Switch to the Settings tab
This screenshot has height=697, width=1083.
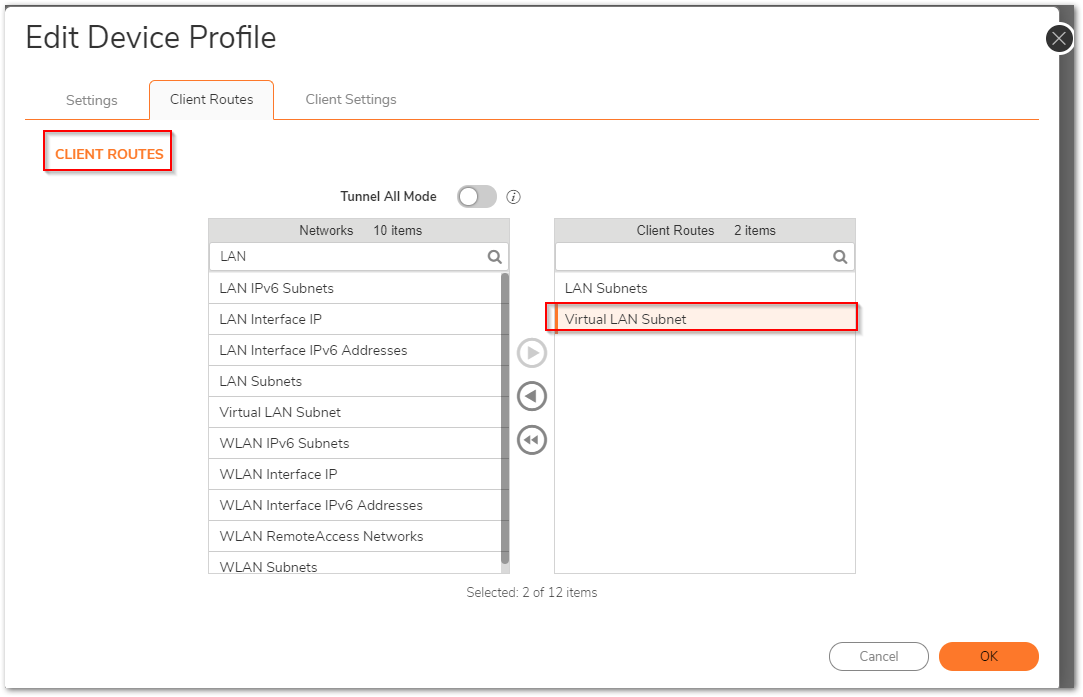pyautogui.click(x=92, y=100)
